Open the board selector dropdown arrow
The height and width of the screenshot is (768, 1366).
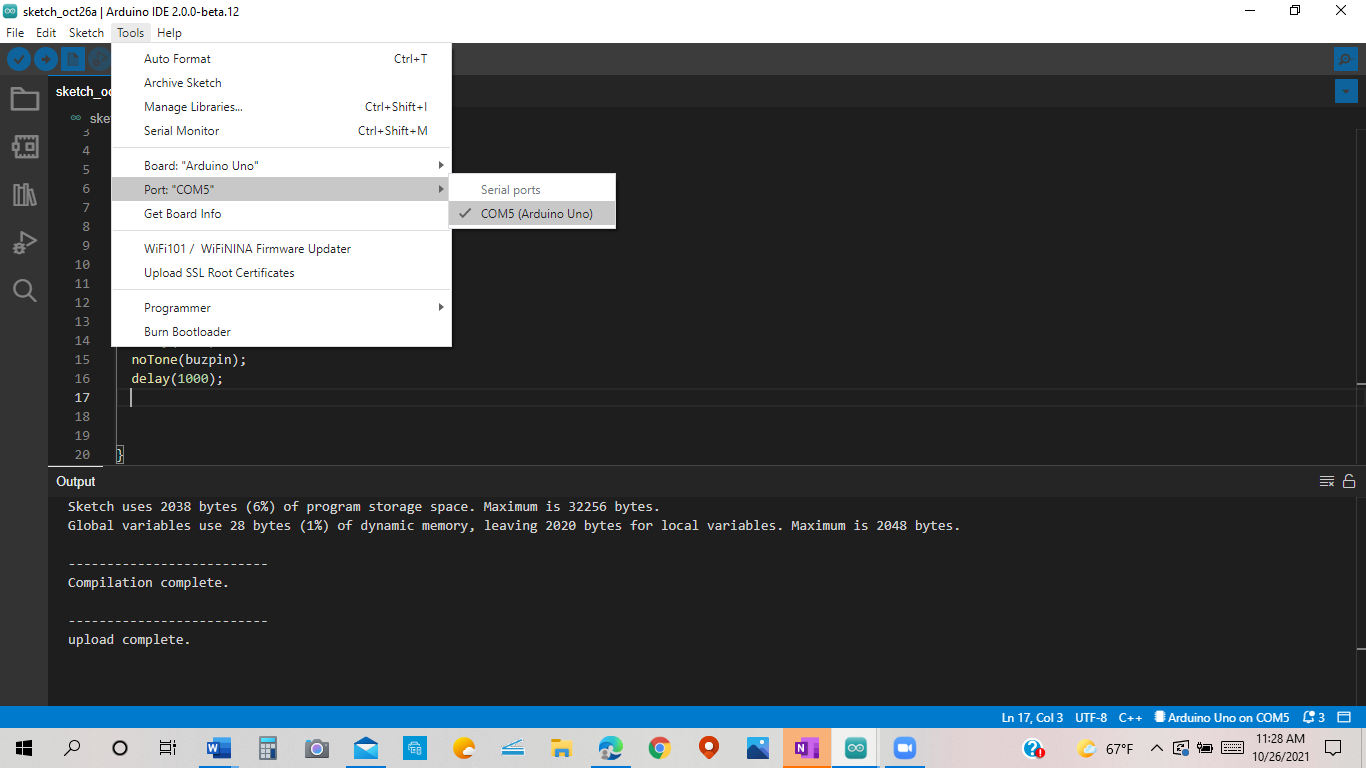coord(1345,91)
